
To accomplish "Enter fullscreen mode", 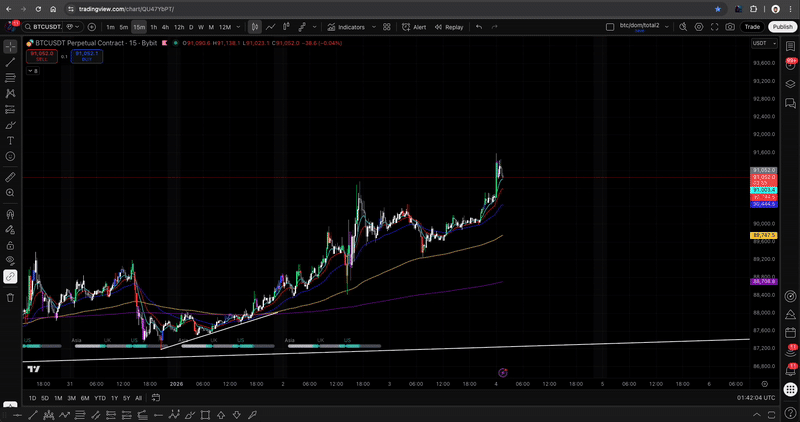I will coord(714,27).
